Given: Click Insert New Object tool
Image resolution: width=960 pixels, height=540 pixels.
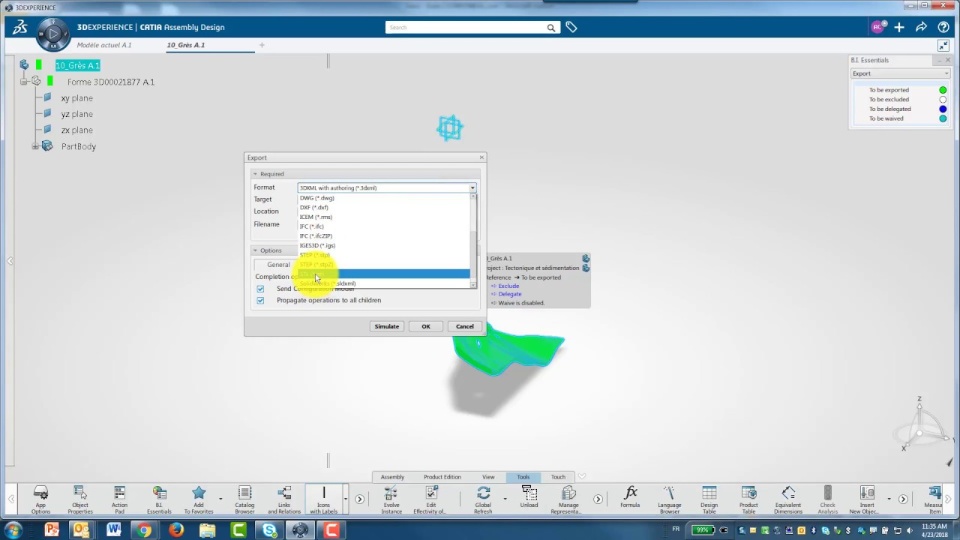Looking at the screenshot, I should pyautogui.click(x=867, y=499).
